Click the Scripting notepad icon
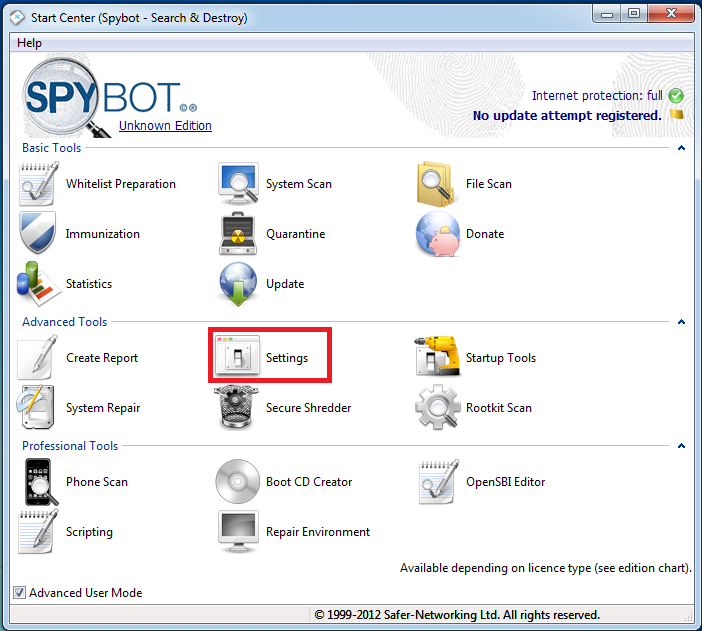Screen dimensions: 702x631 pos(38,532)
